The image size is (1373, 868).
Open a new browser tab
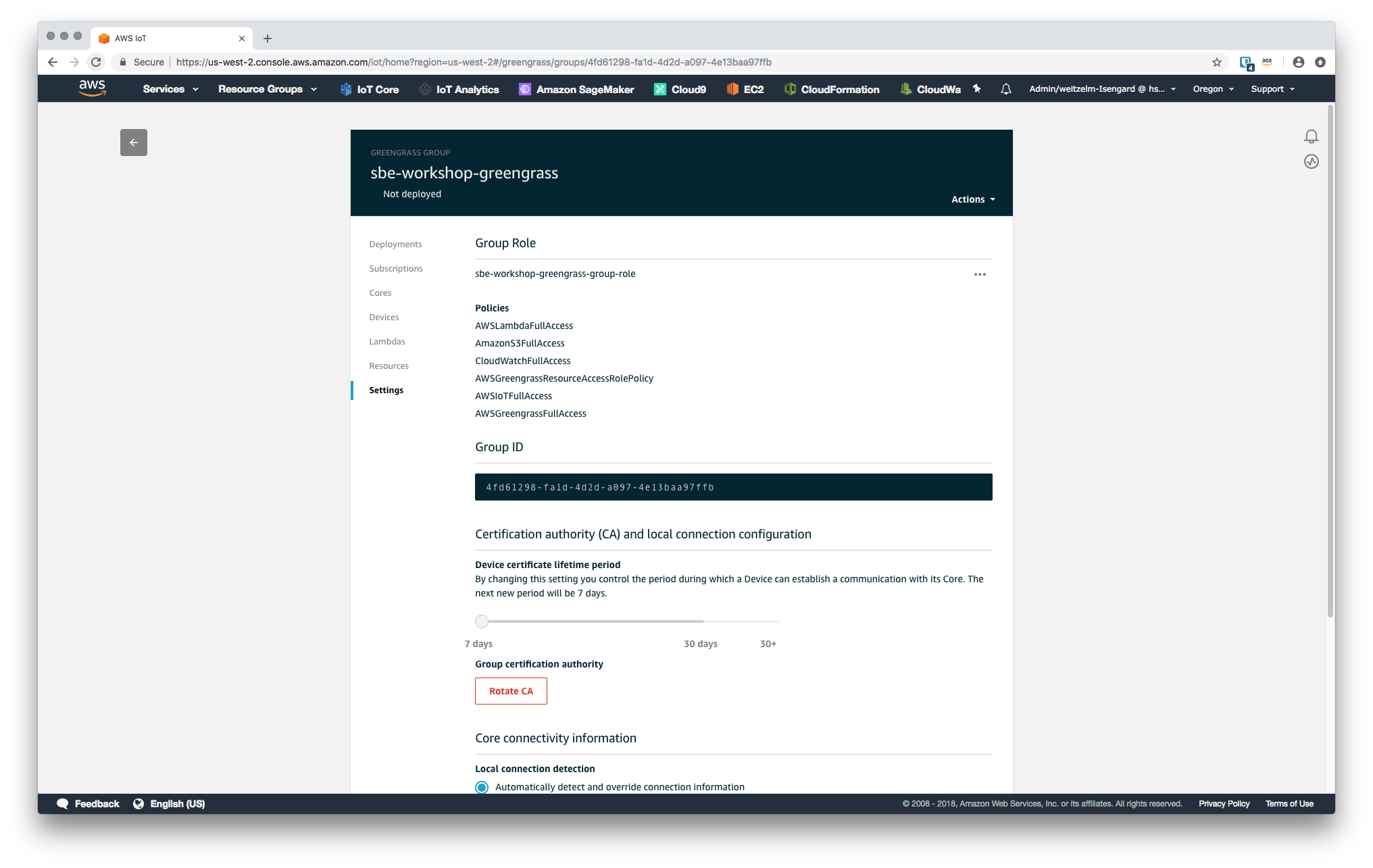pos(268,39)
